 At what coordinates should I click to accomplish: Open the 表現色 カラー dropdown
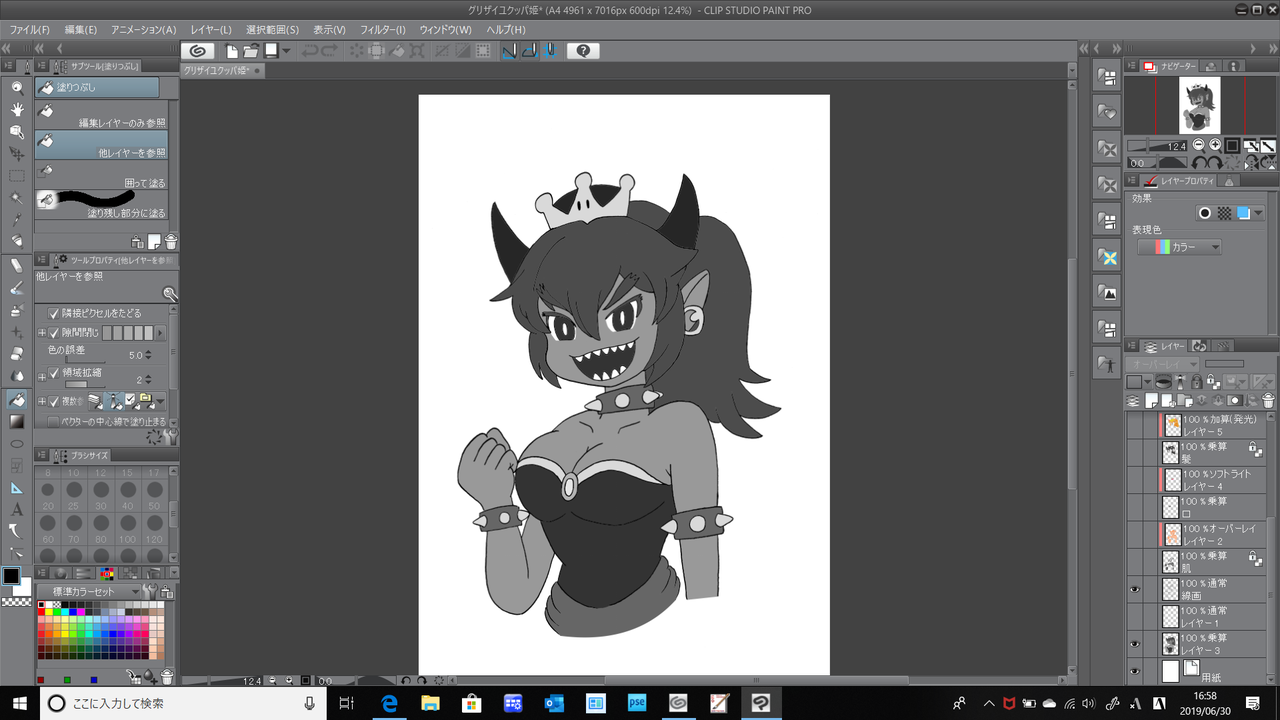click(x=1180, y=247)
